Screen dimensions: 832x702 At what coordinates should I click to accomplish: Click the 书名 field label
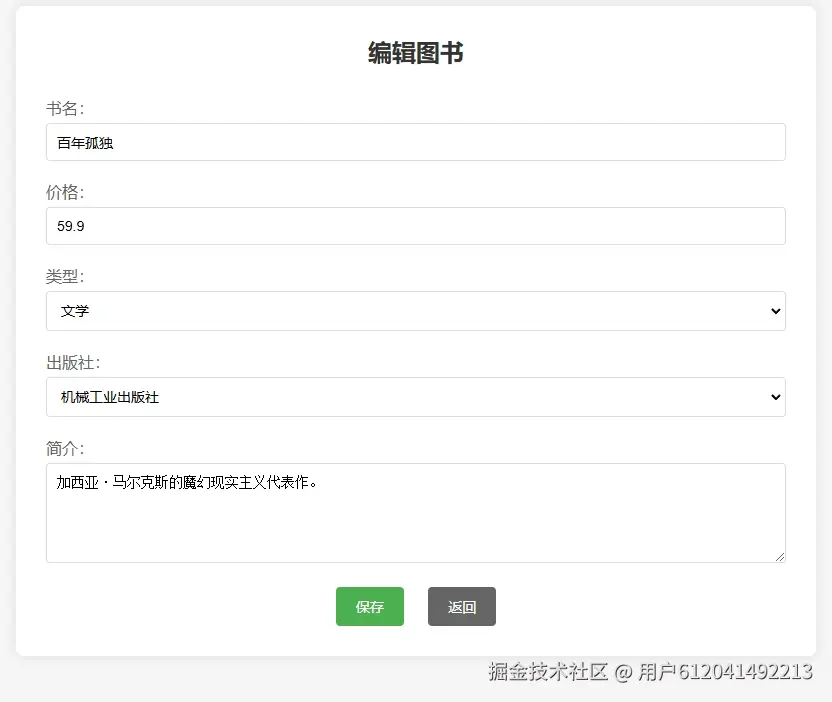click(x=64, y=109)
